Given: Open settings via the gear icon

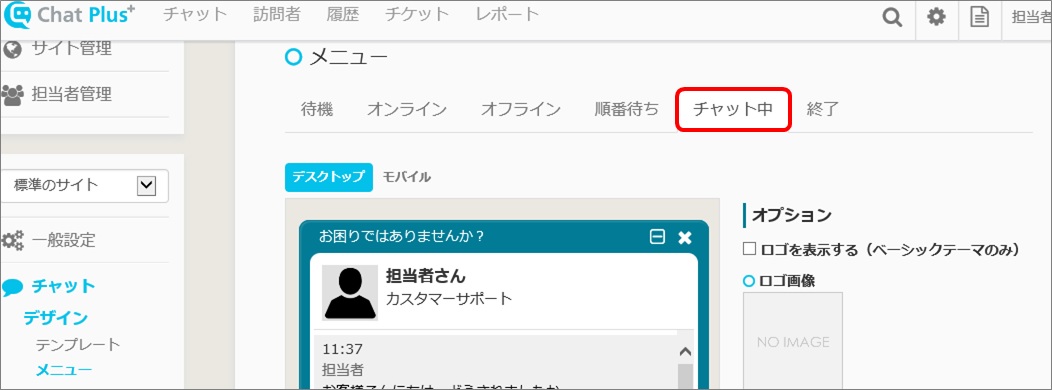Looking at the screenshot, I should click(x=936, y=17).
